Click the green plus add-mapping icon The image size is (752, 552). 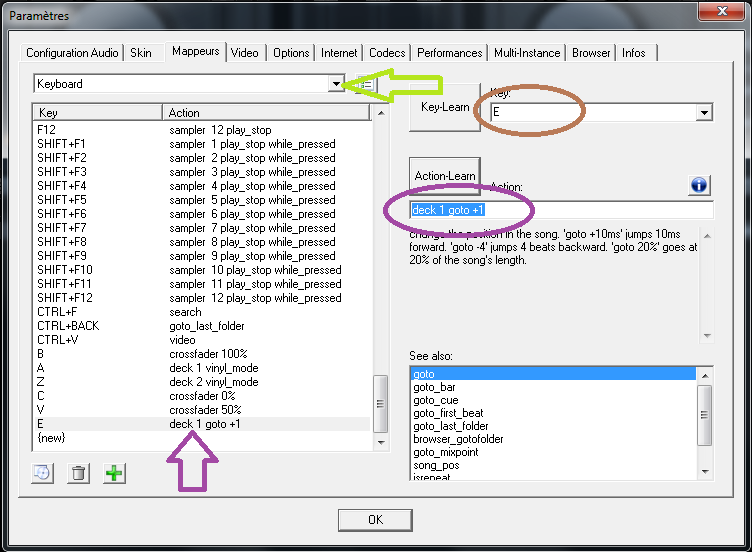coord(114,474)
